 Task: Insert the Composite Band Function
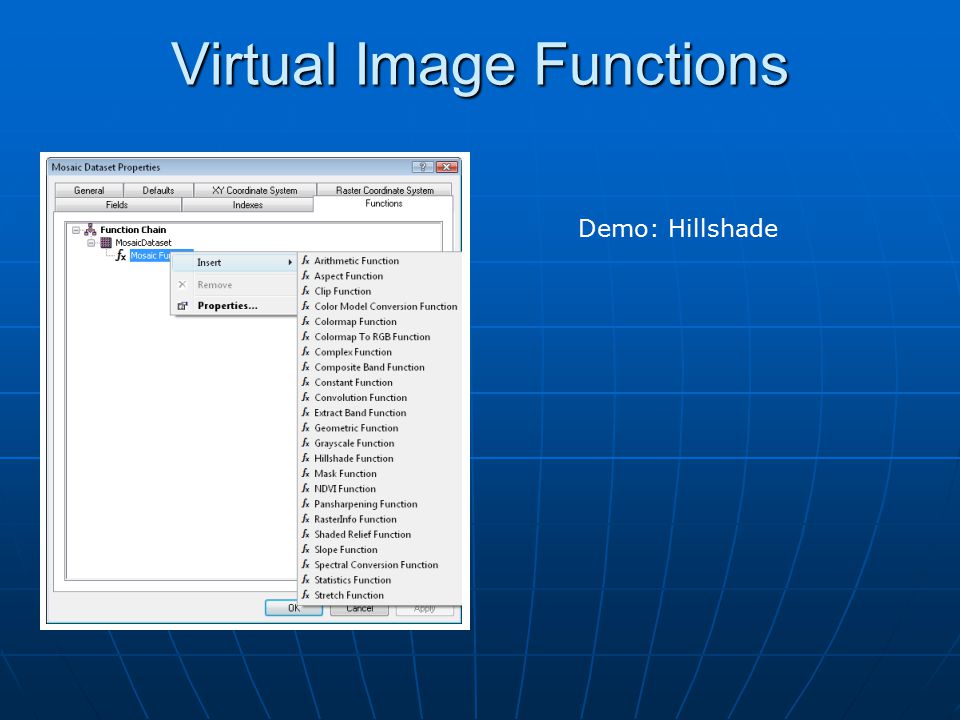coord(380,367)
